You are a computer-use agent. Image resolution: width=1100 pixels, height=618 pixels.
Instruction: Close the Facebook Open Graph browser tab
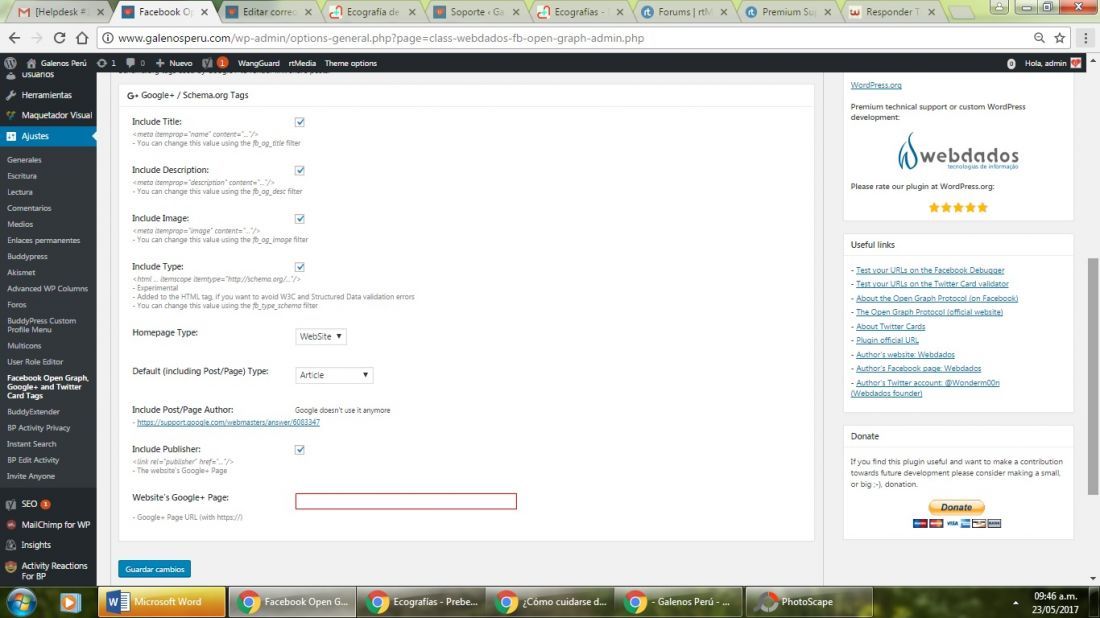click(x=204, y=12)
